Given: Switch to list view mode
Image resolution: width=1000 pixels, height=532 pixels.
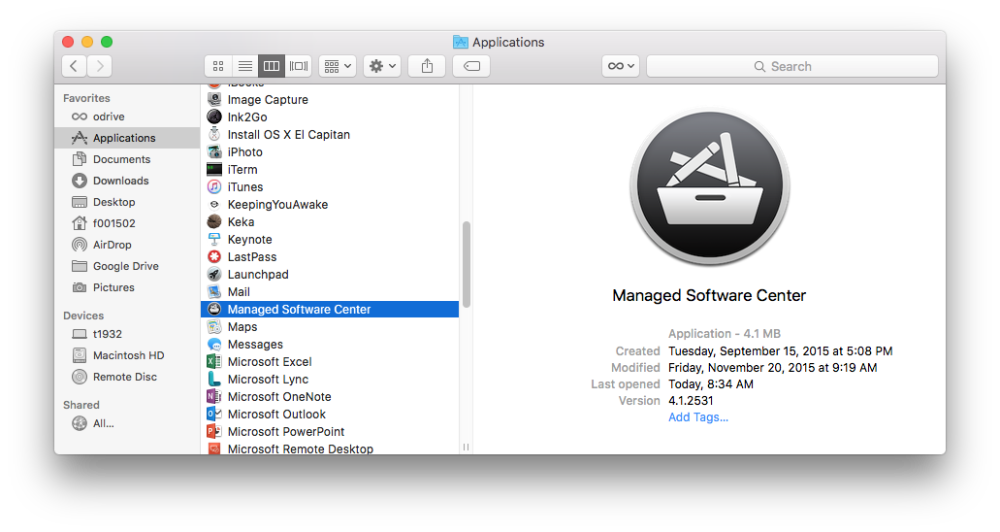Looking at the screenshot, I should pos(245,66).
